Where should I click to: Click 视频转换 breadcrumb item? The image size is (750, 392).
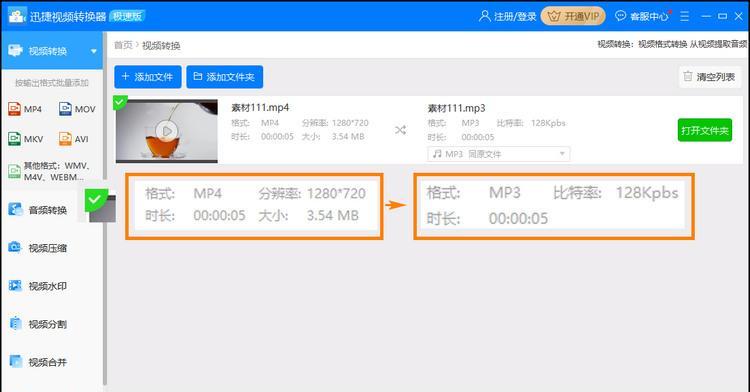pos(161,45)
